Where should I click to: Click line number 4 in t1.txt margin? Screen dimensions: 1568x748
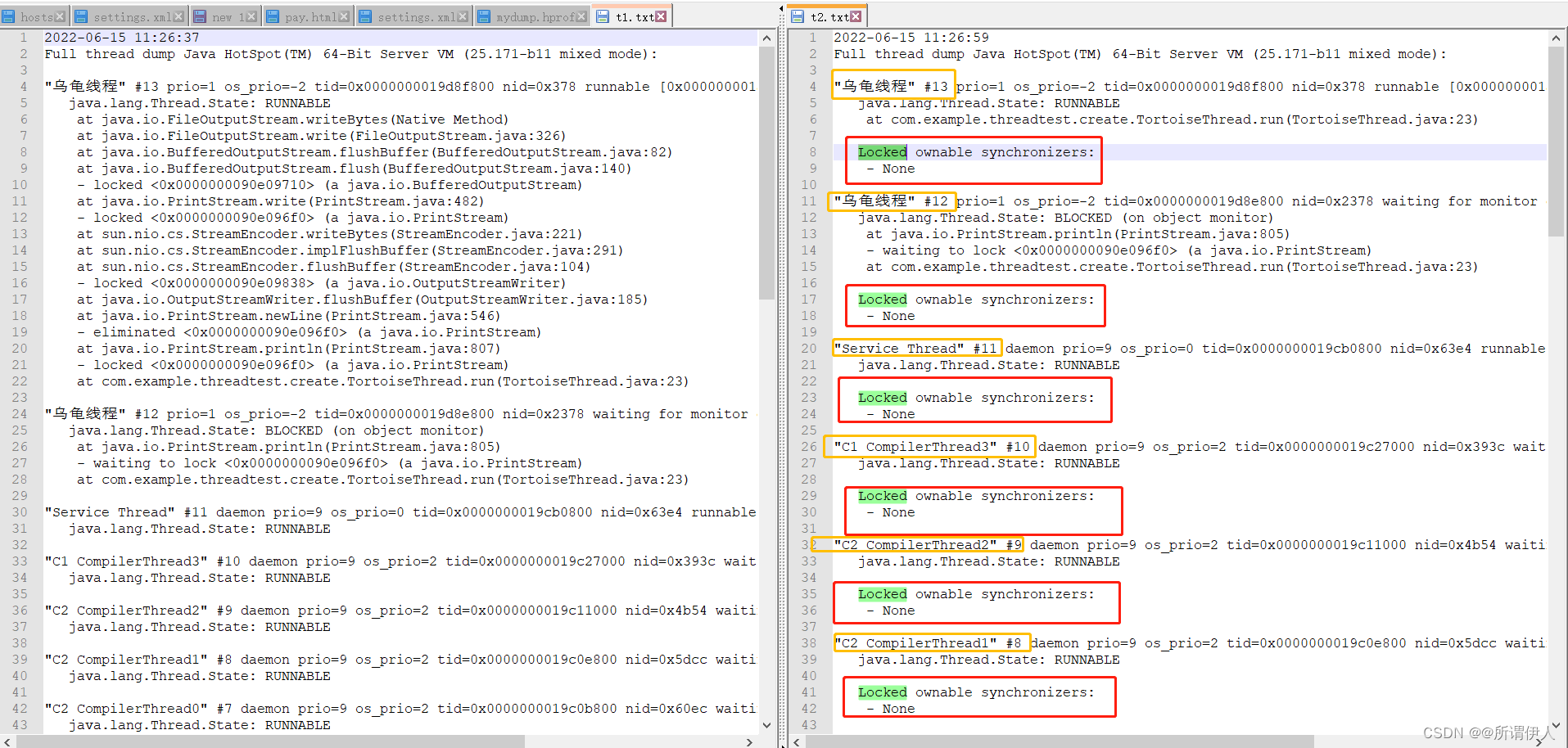coord(24,87)
